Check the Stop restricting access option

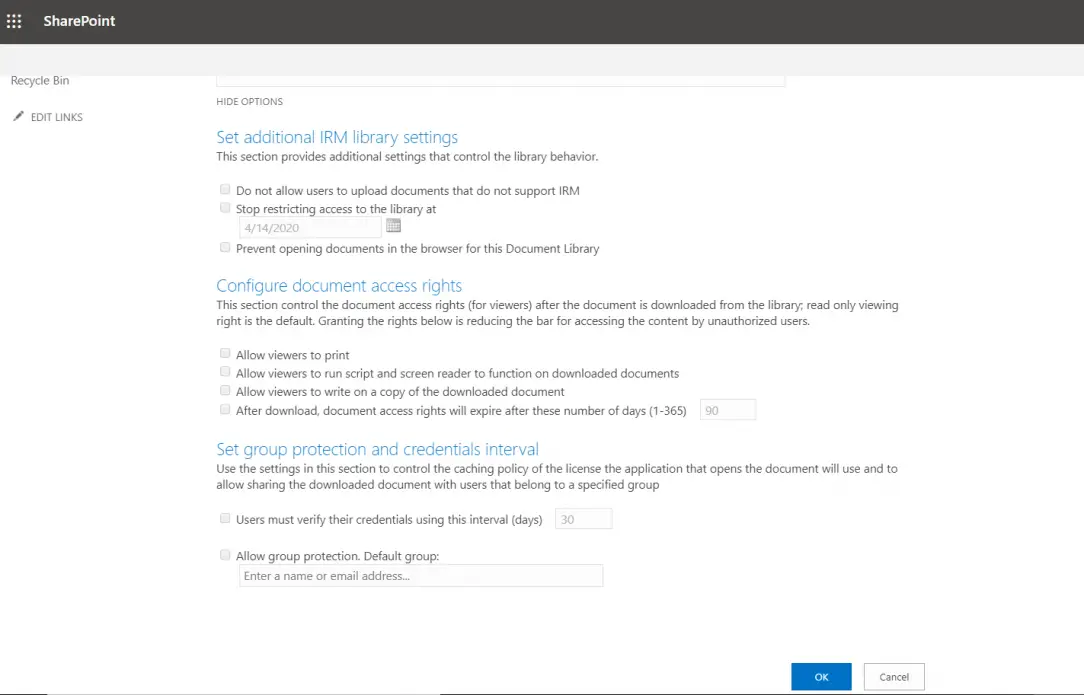pyautogui.click(x=225, y=208)
